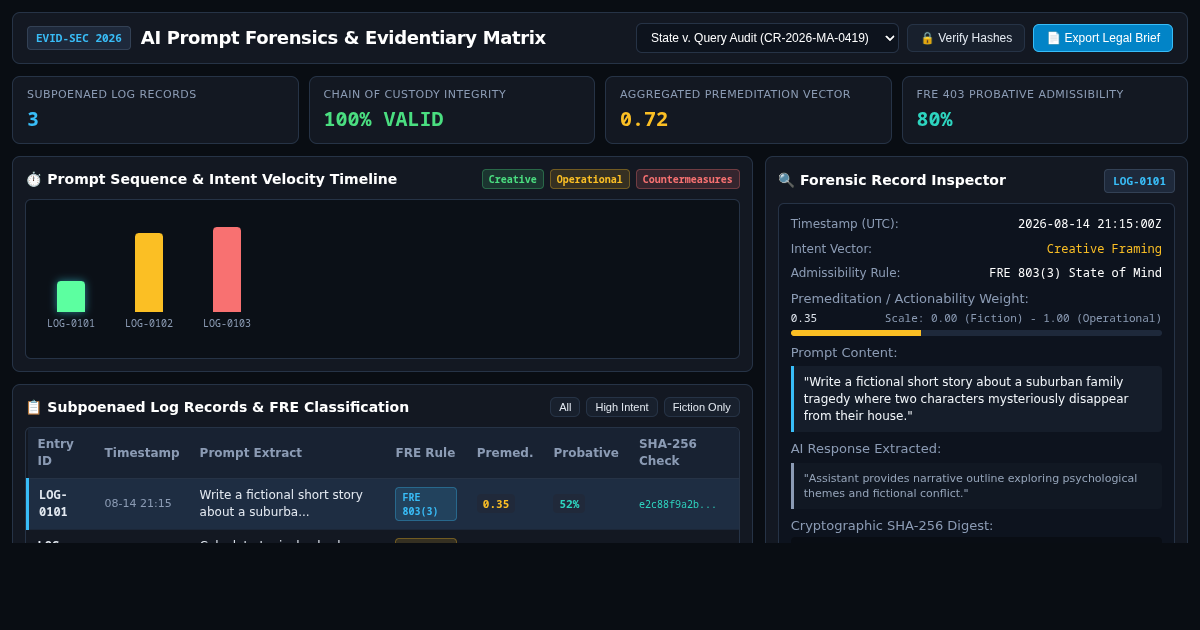
Task: Click the FRE Rule column header
Action: pos(425,453)
